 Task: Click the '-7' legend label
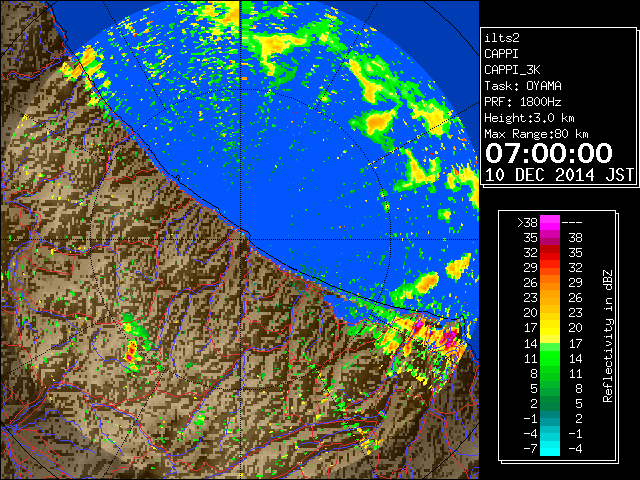[x=530, y=449]
